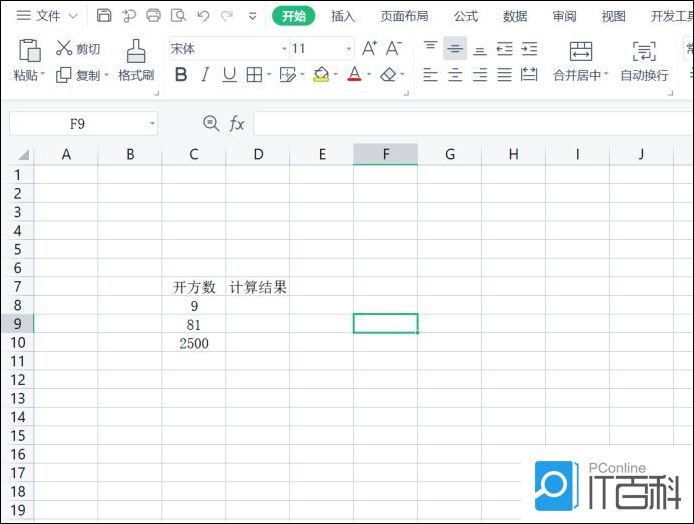
Task: Expand the Copy options arrow
Action: 106,75
